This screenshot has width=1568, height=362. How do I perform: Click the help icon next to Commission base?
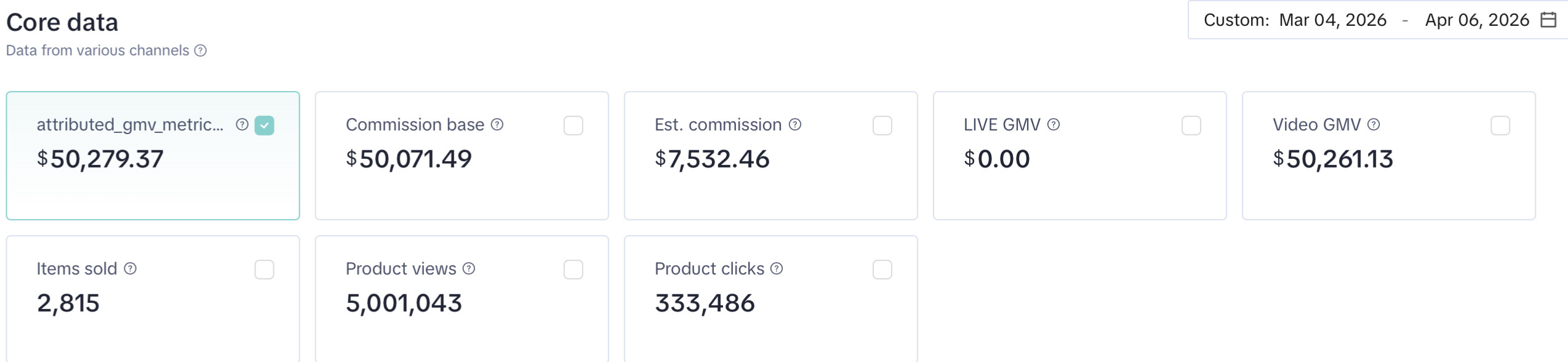coord(497,124)
